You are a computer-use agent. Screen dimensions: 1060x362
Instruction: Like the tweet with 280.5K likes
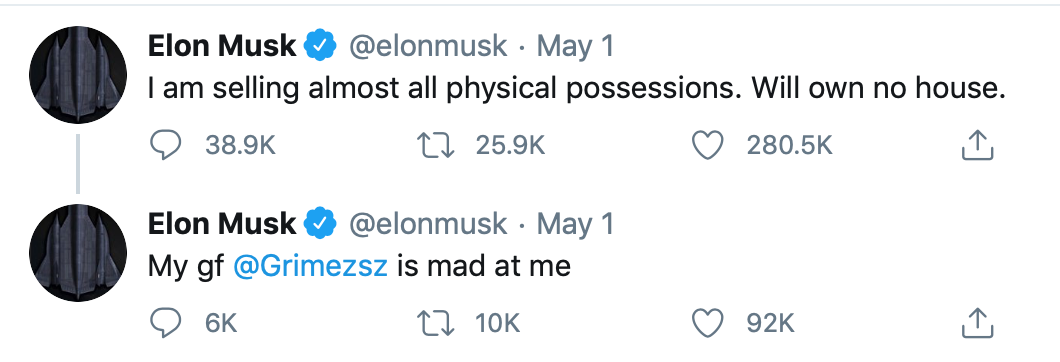(x=708, y=145)
